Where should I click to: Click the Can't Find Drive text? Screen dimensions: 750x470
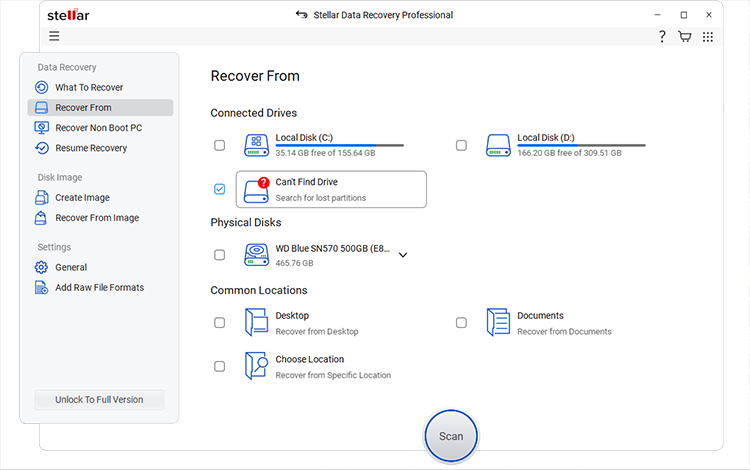point(307,182)
